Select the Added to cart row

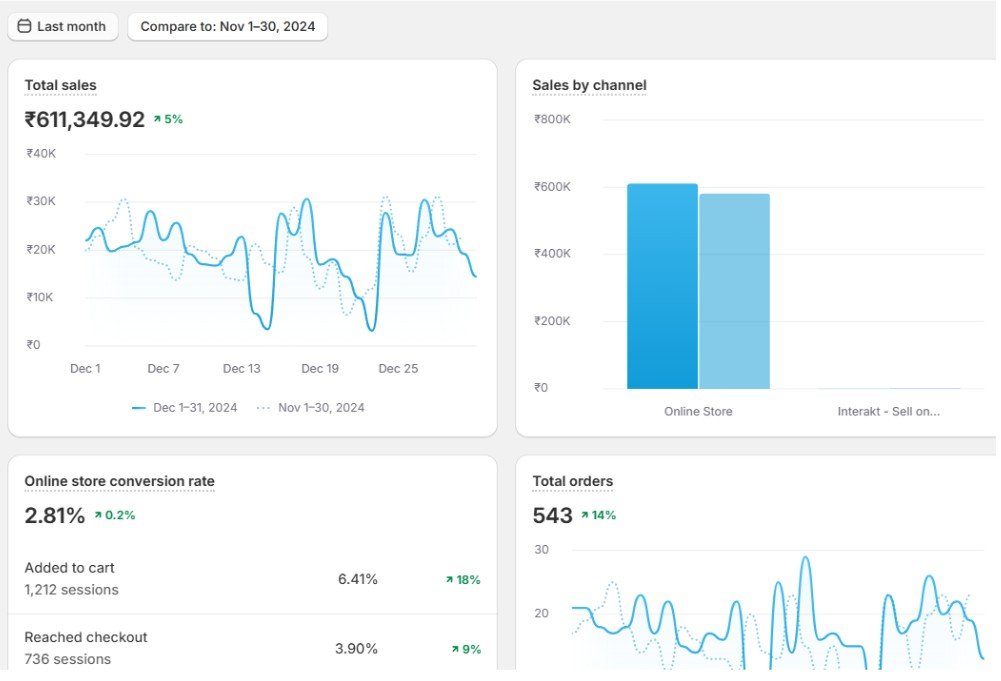point(252,579)
